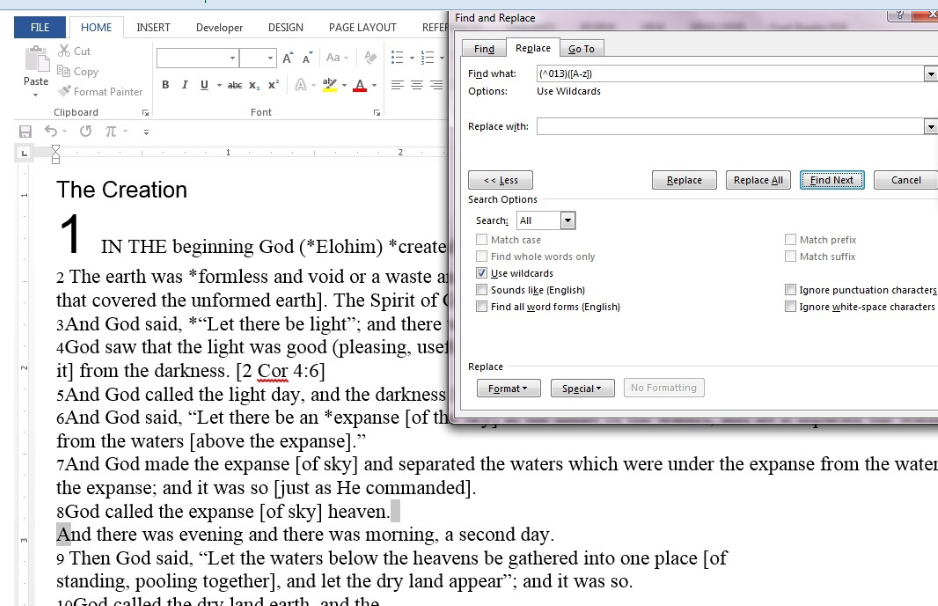Clear all formatting eraser icon
Viewport: 938px width, 606px height.
(x=370, y=57)
